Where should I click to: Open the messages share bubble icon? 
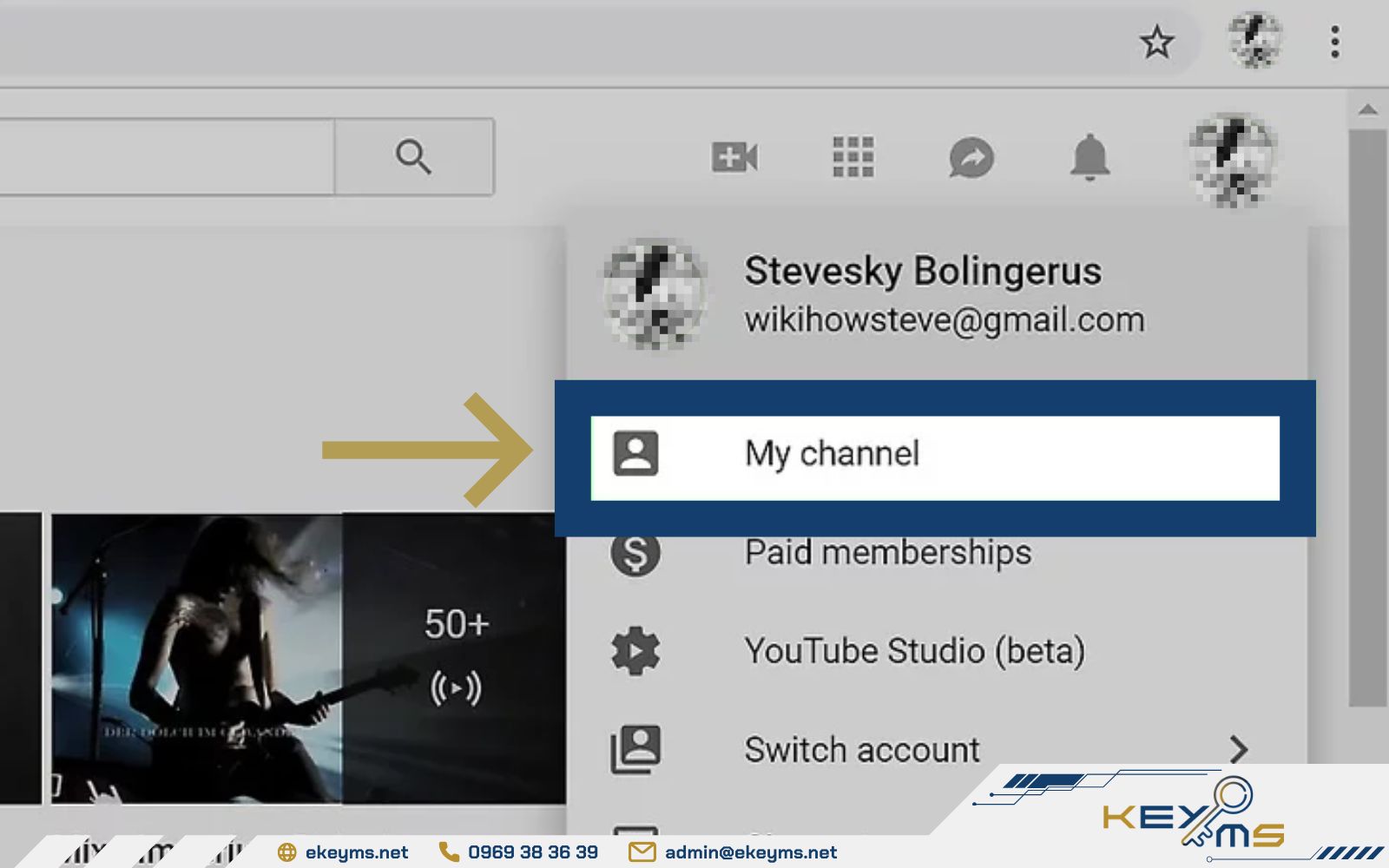971,158
